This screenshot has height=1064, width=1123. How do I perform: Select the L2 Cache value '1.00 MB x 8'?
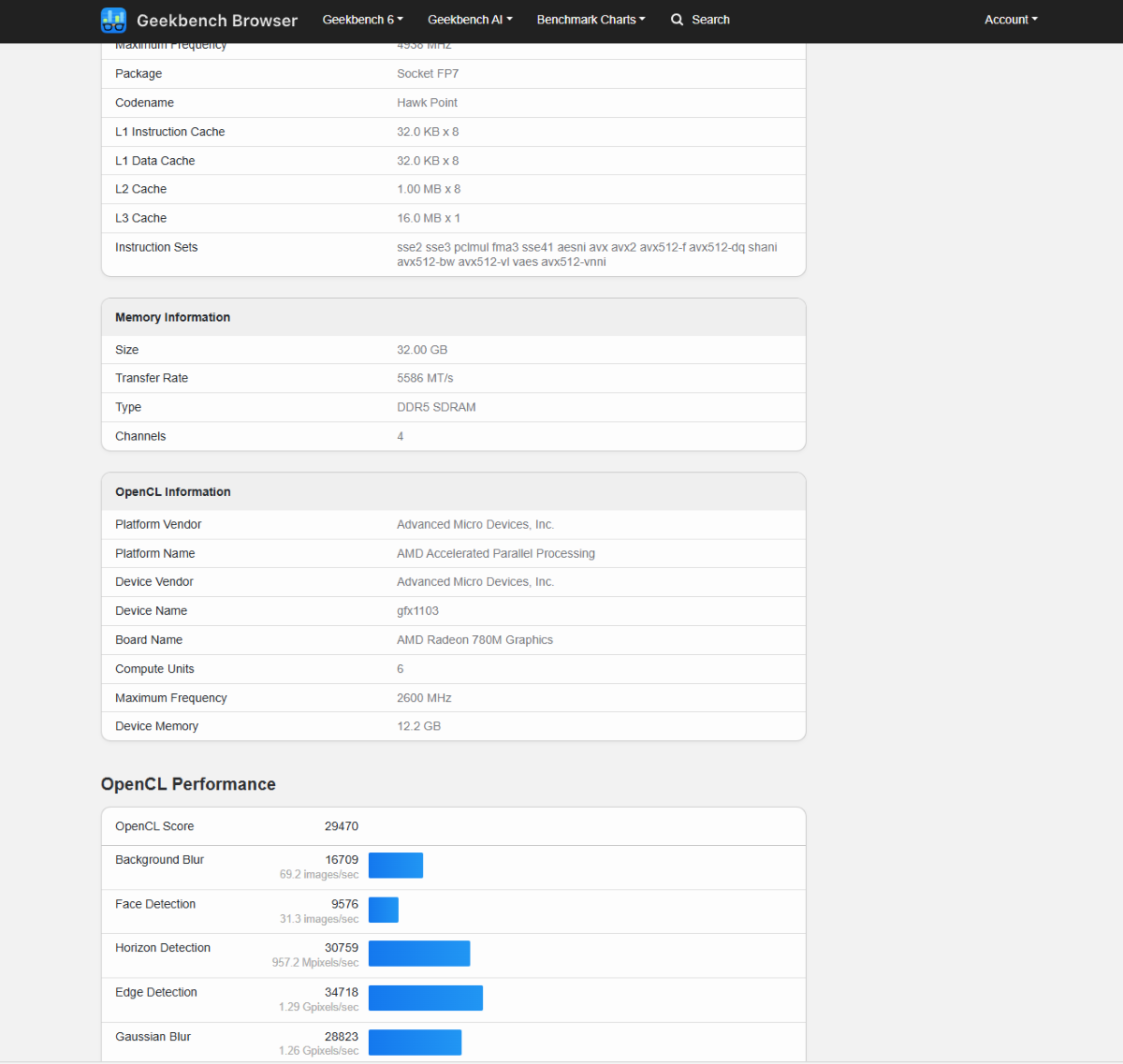(429, 189)
